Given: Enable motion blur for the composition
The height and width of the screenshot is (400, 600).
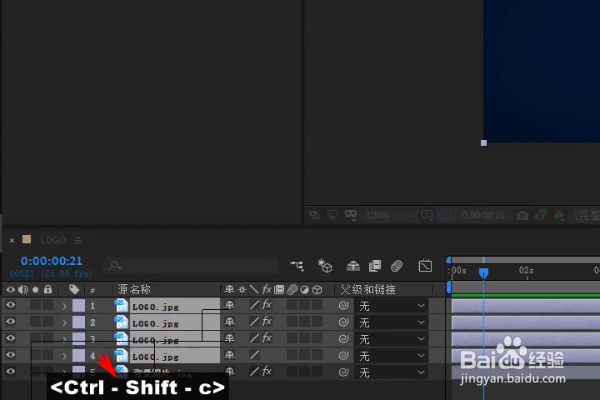Looking at the screenshot, I should 397,266.
